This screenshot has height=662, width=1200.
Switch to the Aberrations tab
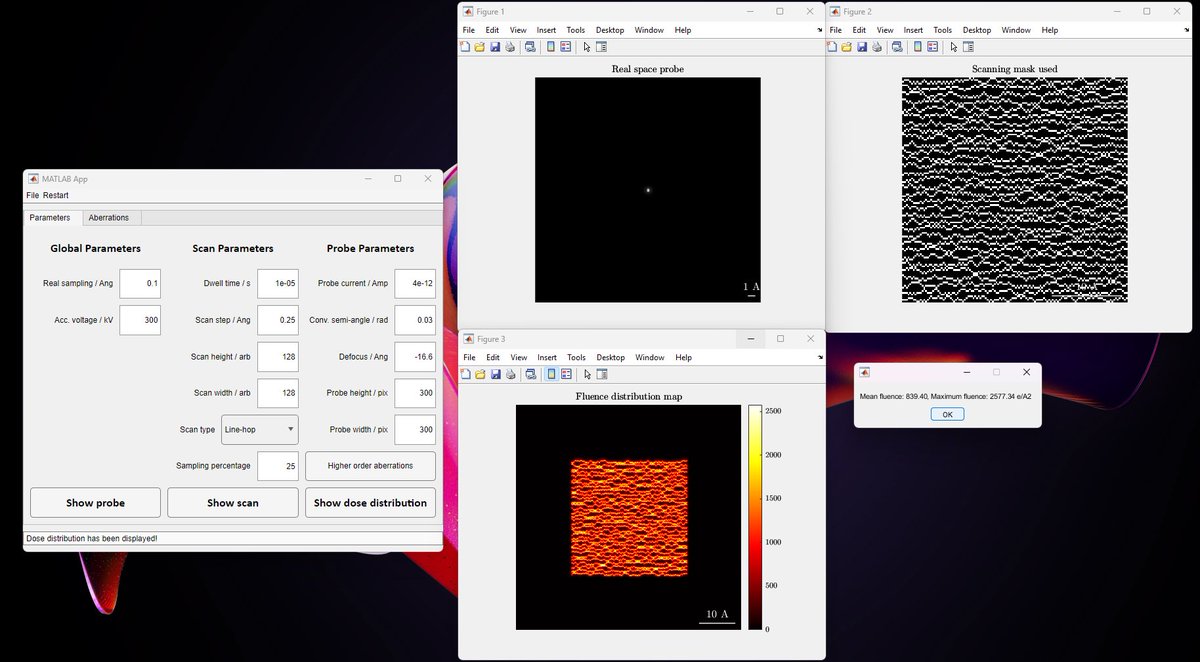click(x=109, y=217)
